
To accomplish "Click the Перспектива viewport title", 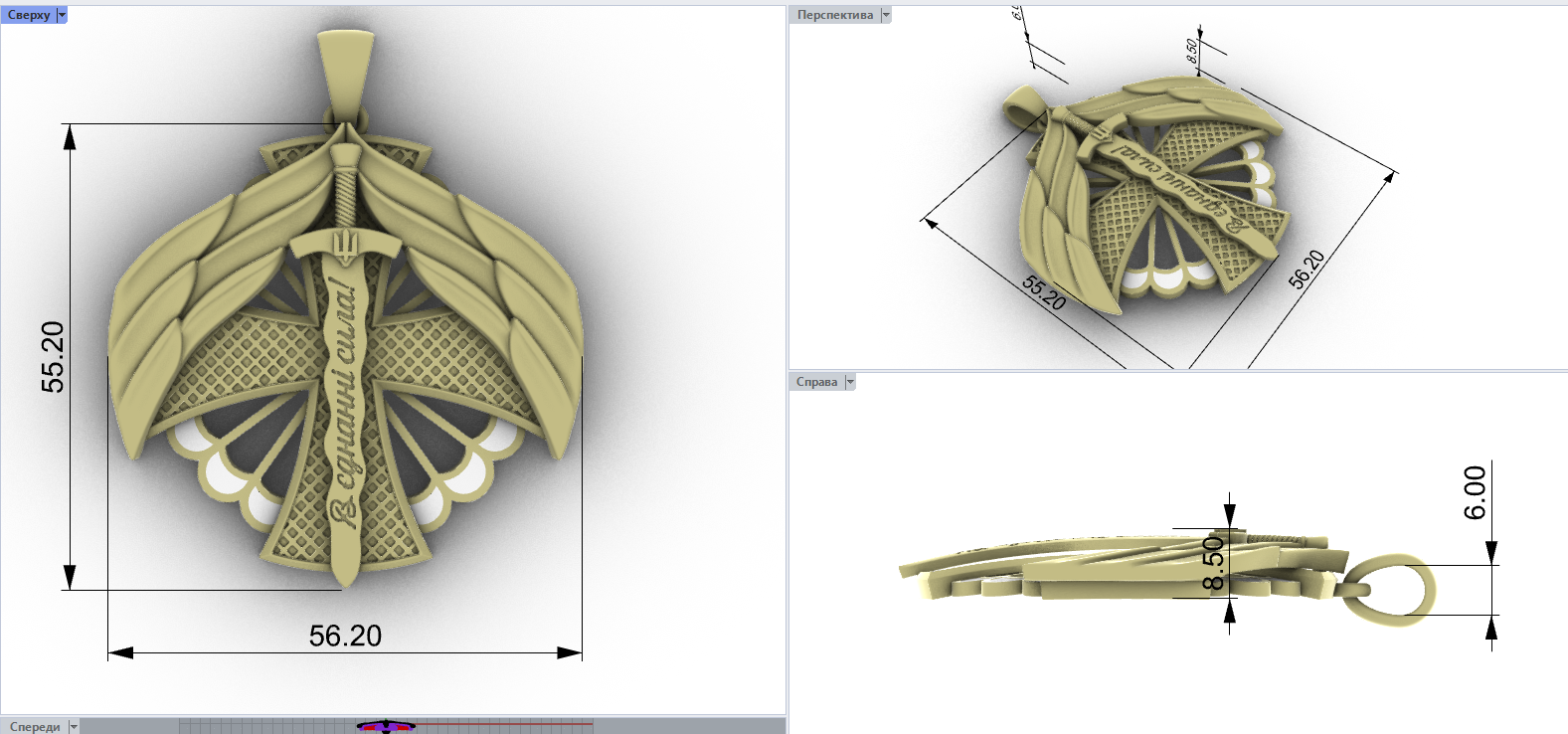I will pos(834,15).
